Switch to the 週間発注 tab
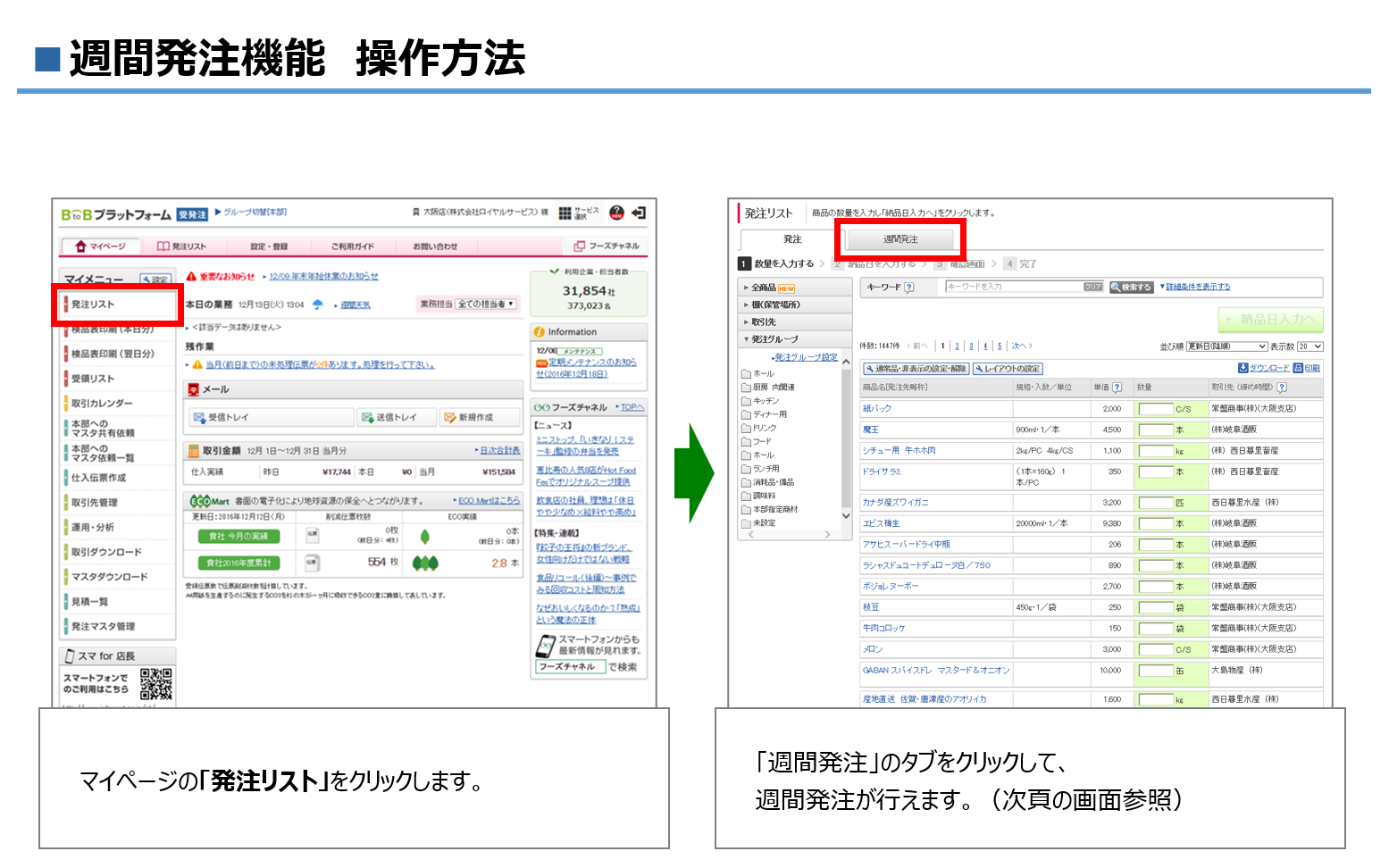 point(900,239)
